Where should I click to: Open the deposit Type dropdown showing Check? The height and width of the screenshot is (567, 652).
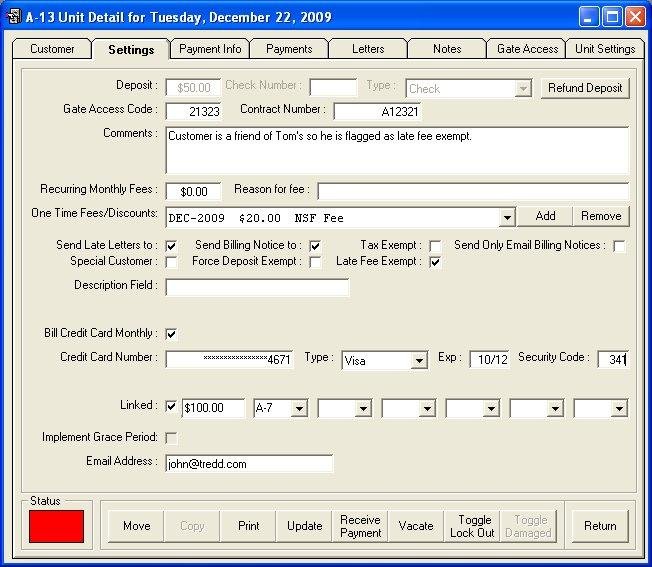tap(523, 89)
